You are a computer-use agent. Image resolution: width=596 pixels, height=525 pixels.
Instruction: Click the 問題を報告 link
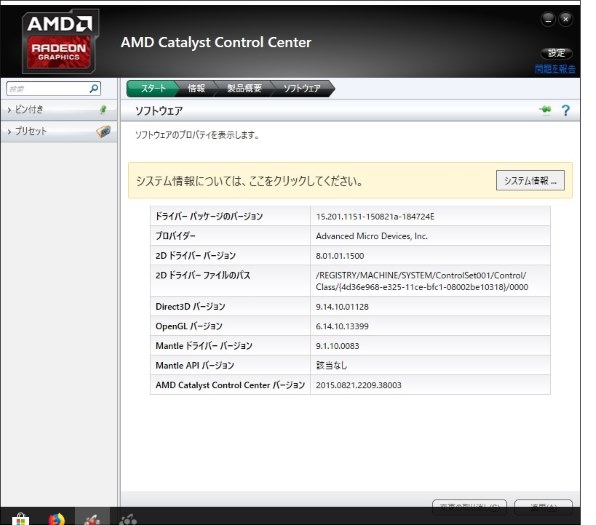(x=555, y=69)
